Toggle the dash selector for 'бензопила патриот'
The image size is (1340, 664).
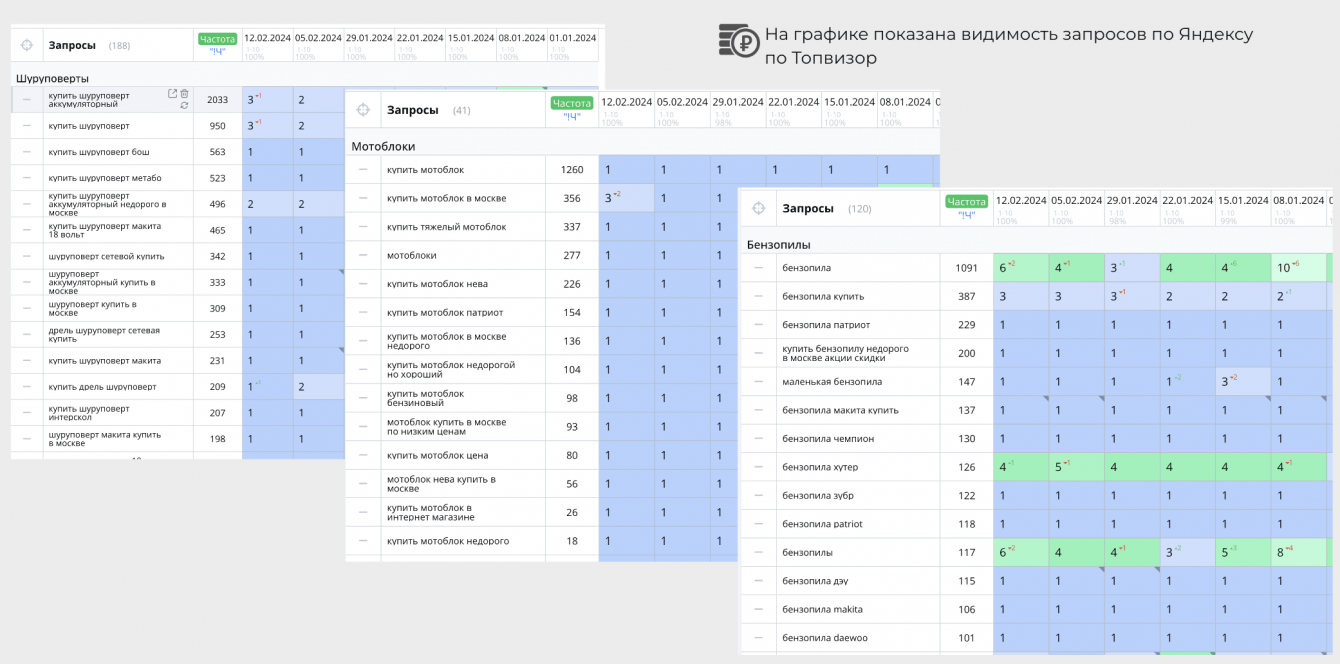point(758,325)
